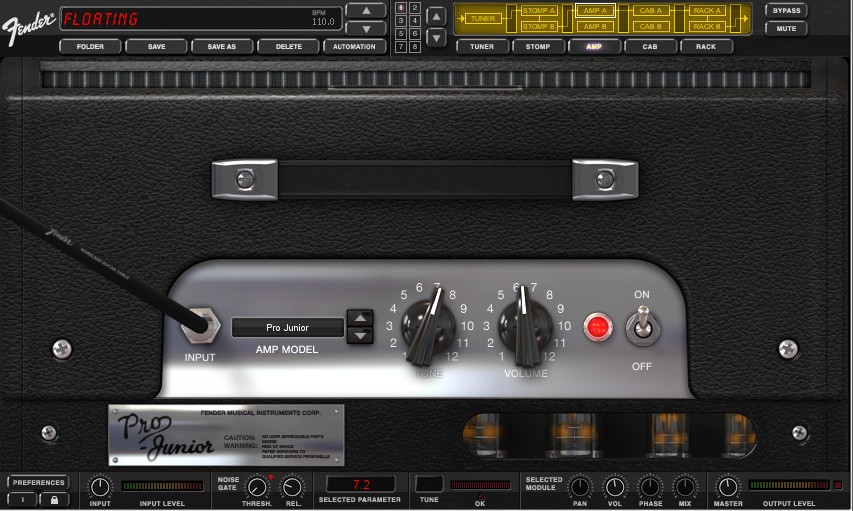Select STOMP A block in signal chain
Image resolution: width=853 pixels, height=511 pixels.
pyautogui.click(x=539, y=10)
